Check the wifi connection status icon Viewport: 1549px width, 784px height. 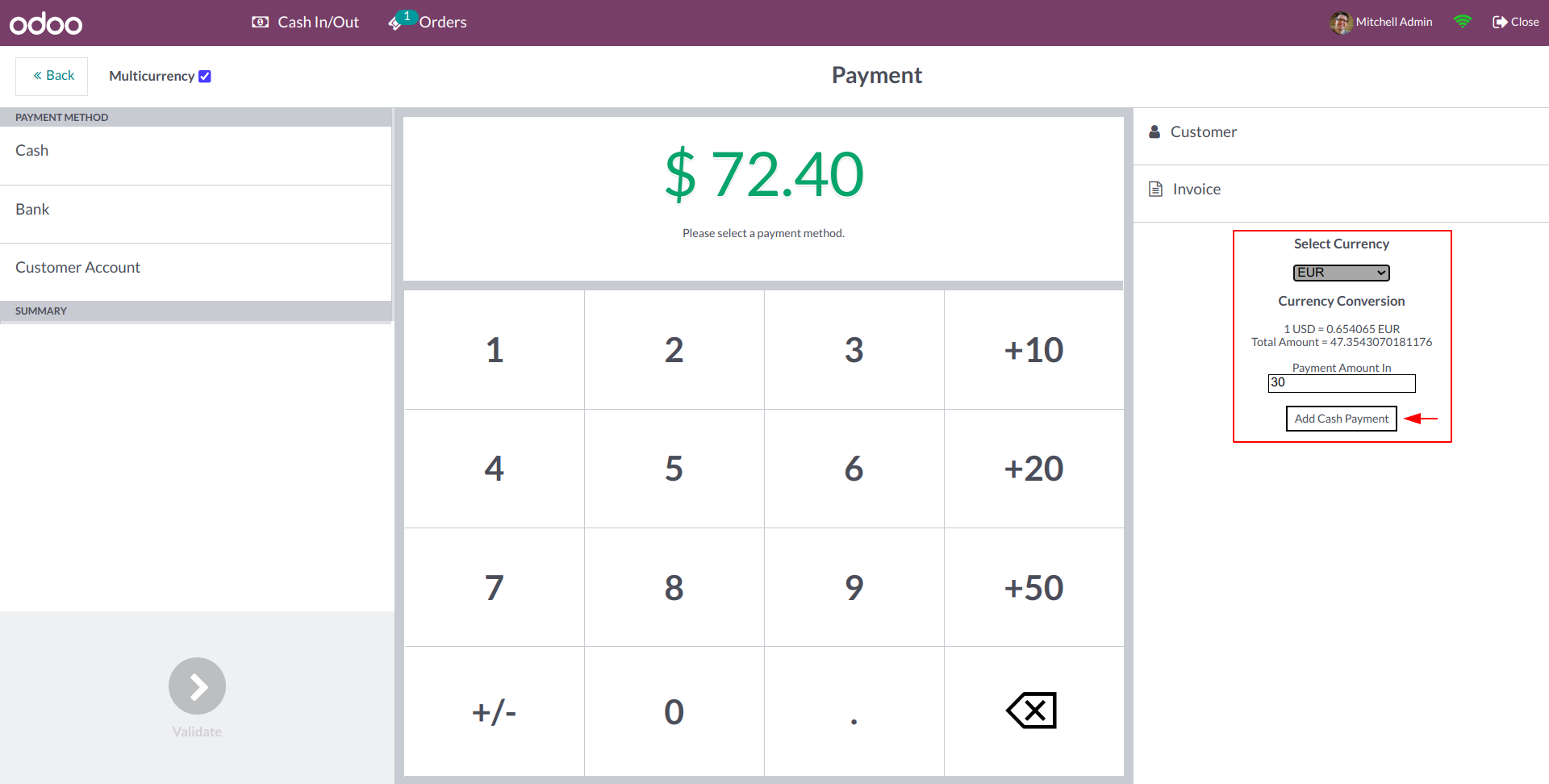tap(1462, 22)
